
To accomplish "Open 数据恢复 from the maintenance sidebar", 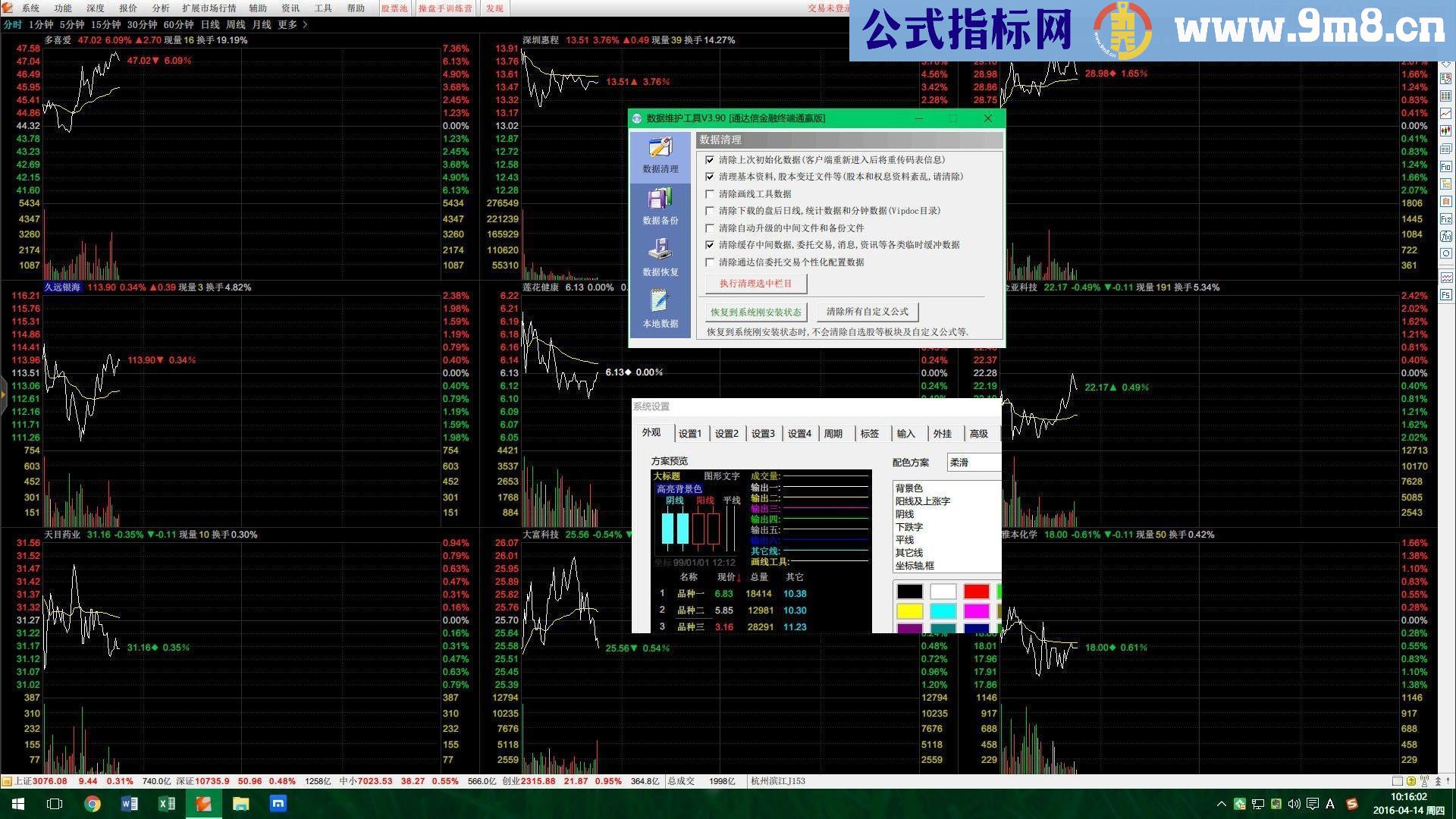I will 659,254.
